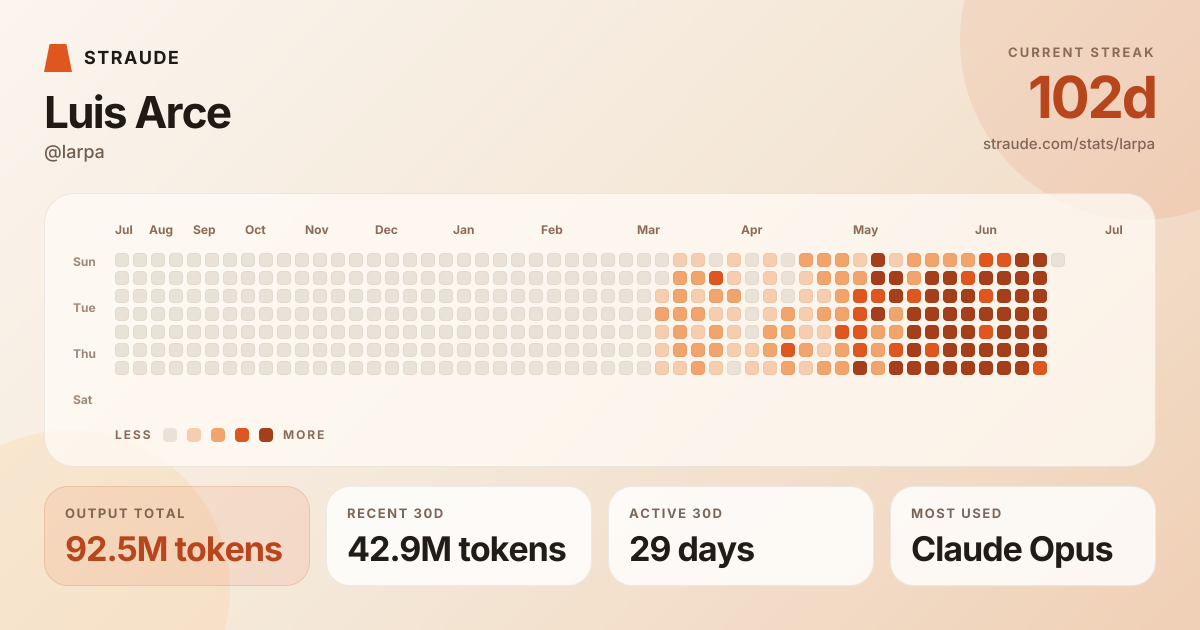Click the last gray heatmap cell in top row
This screenshot has width=1200, height=630.
[1058, 260]
